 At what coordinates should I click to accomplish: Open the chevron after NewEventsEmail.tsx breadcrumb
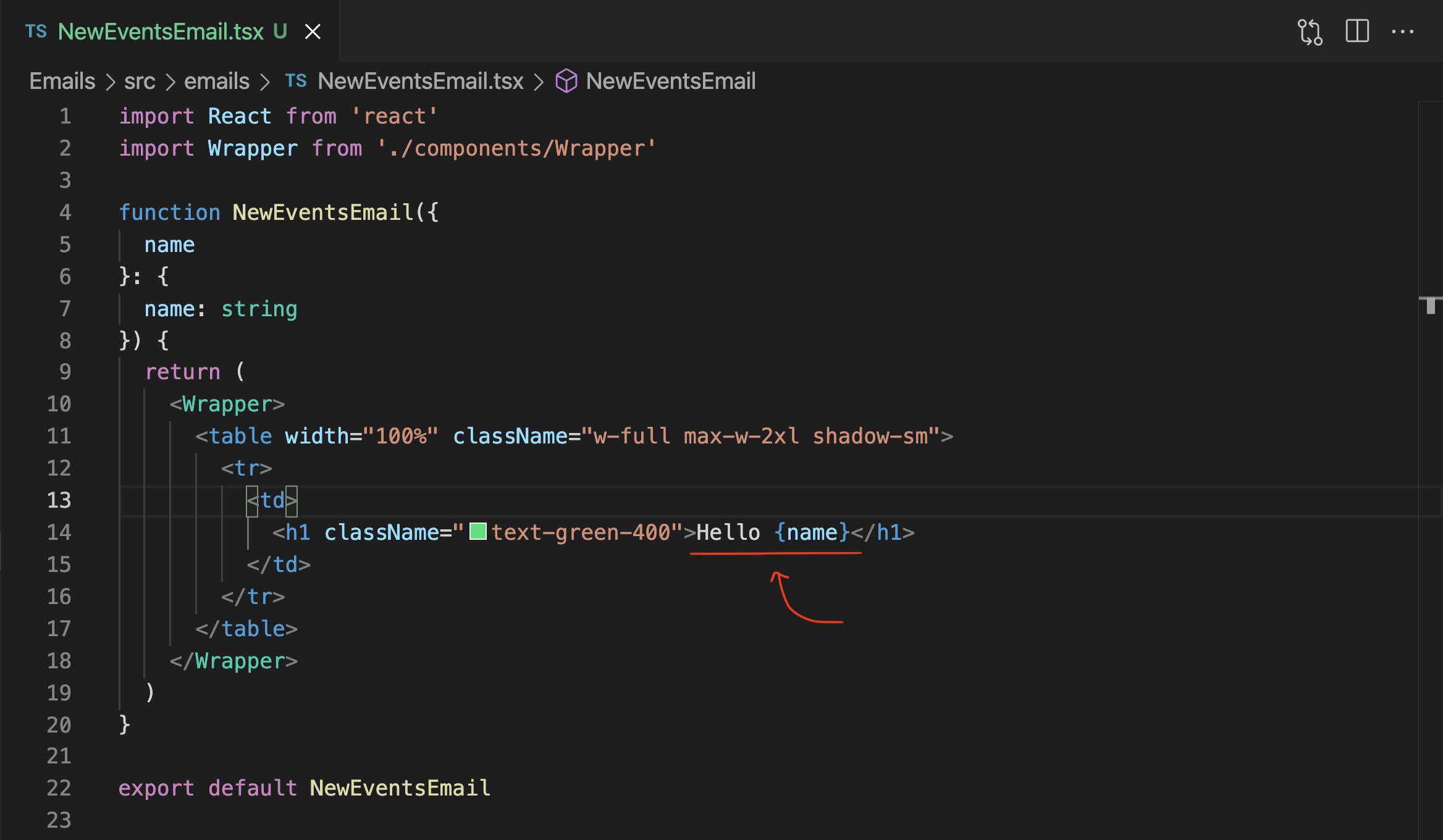[x=539, y=81]
